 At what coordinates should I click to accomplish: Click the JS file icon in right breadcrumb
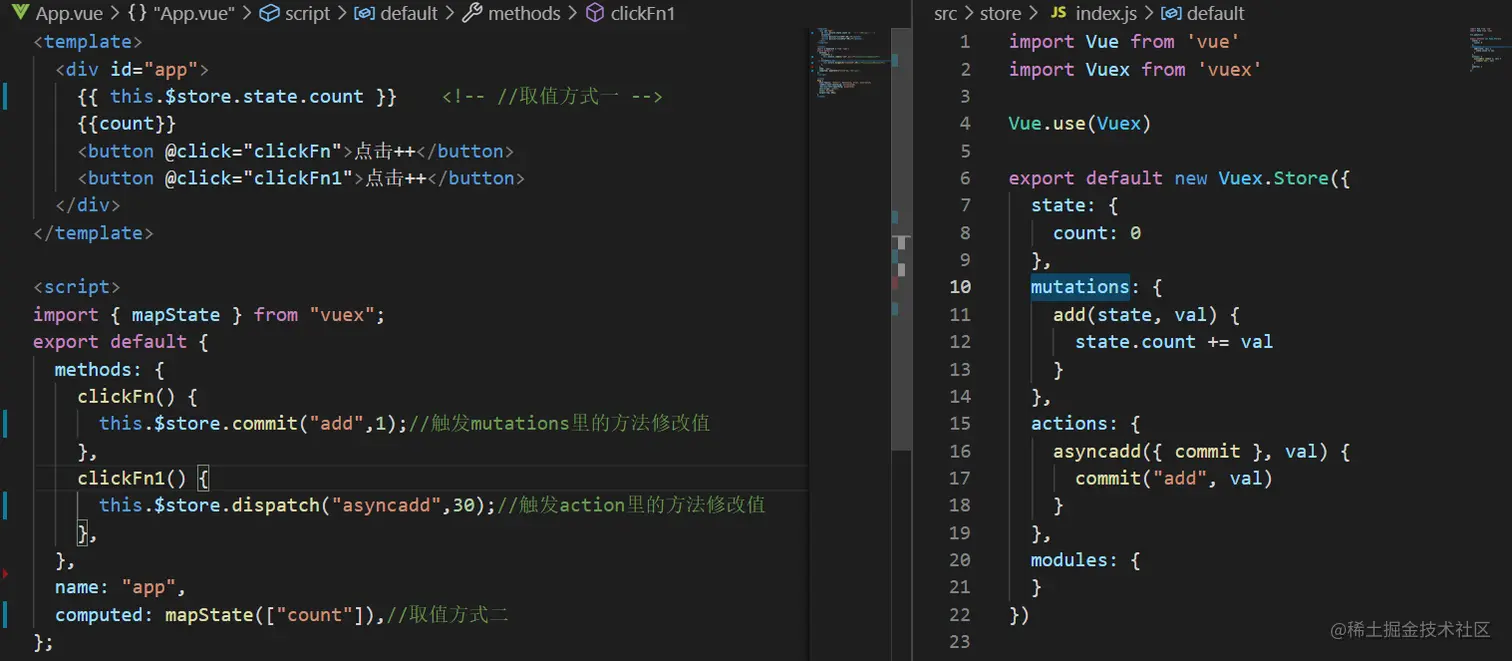(x=1058, y=13)
